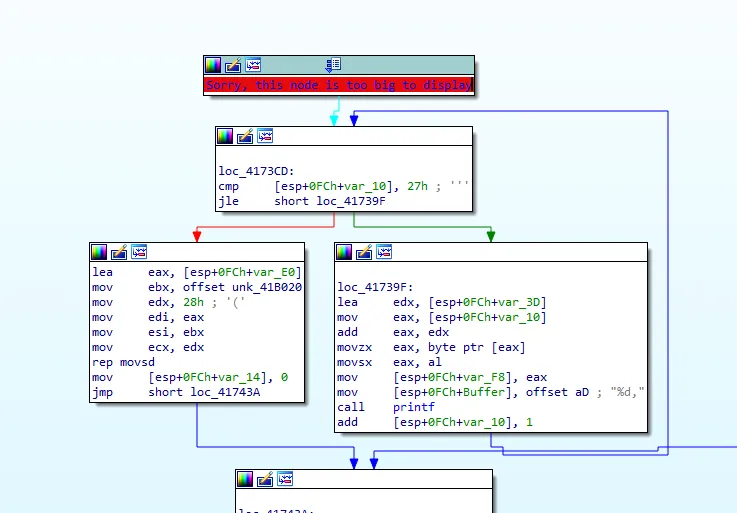Screen dimensions: 737x513
Task: Click the pencil edit icon on the red node
Action: point(233,65)
